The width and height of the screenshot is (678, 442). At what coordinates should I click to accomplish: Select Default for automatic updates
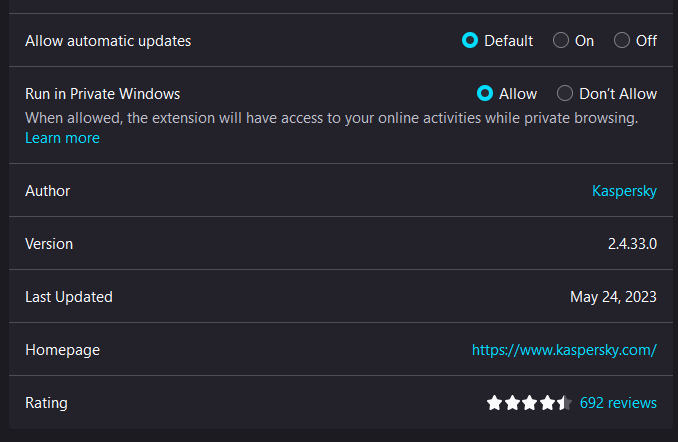[470, 41]
